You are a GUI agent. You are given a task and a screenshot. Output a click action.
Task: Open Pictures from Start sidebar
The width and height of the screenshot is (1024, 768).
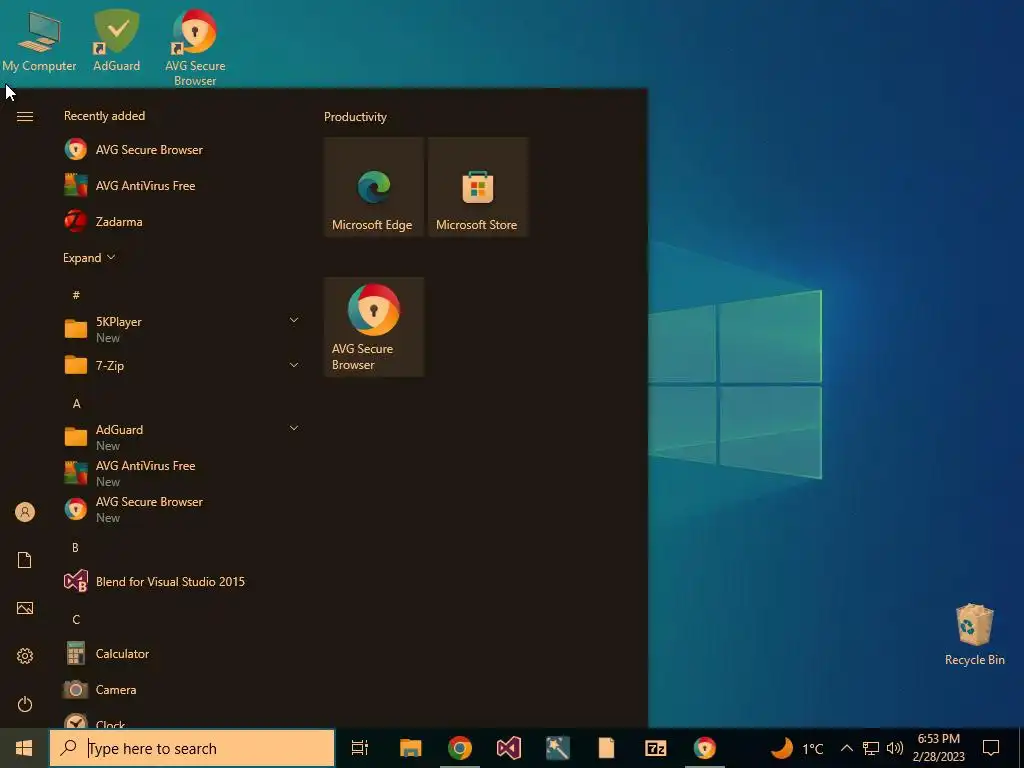pos(25,608)
